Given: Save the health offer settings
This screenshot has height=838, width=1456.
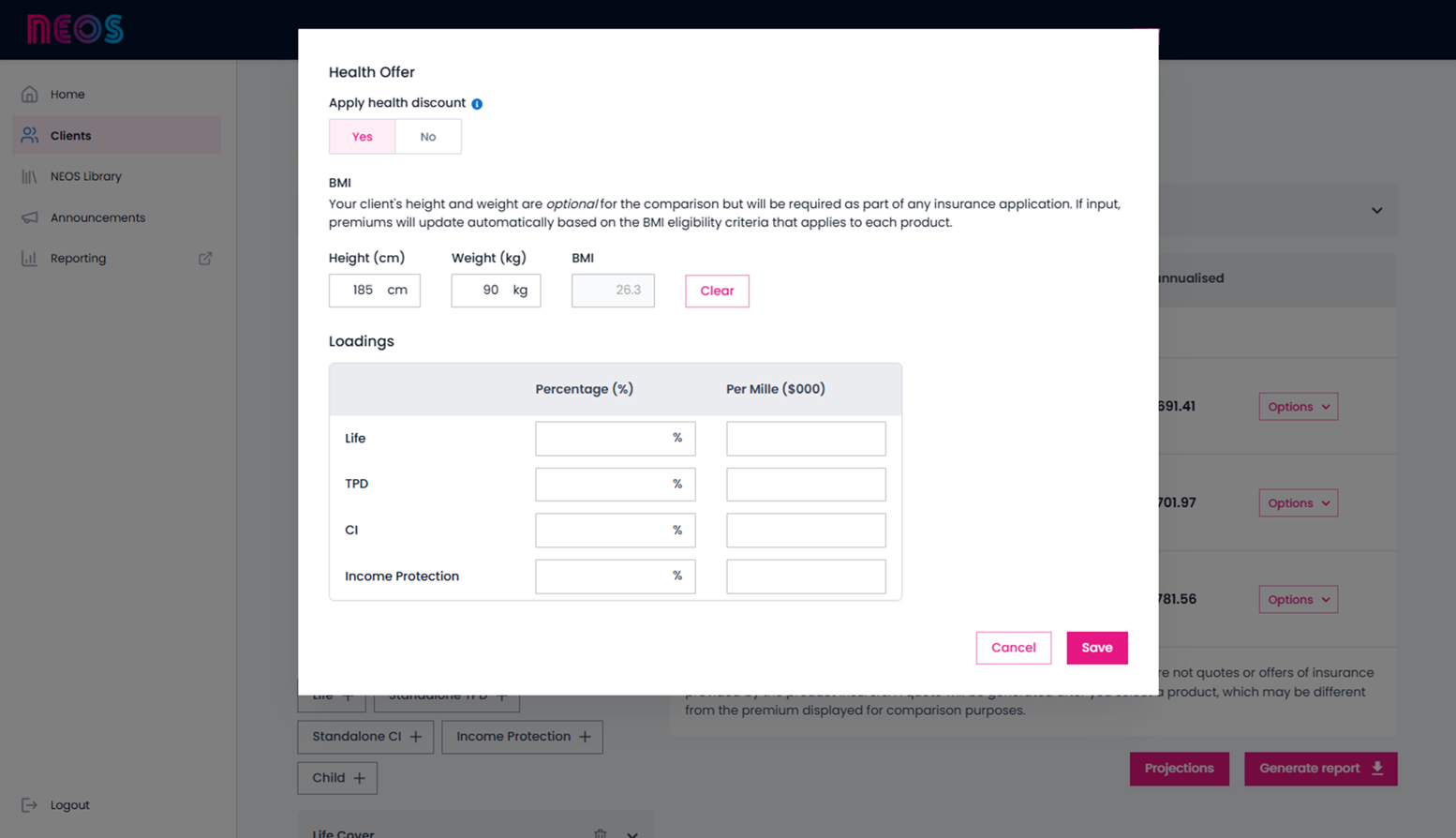Looking at the screenshot, I should tap(1096, 648).
